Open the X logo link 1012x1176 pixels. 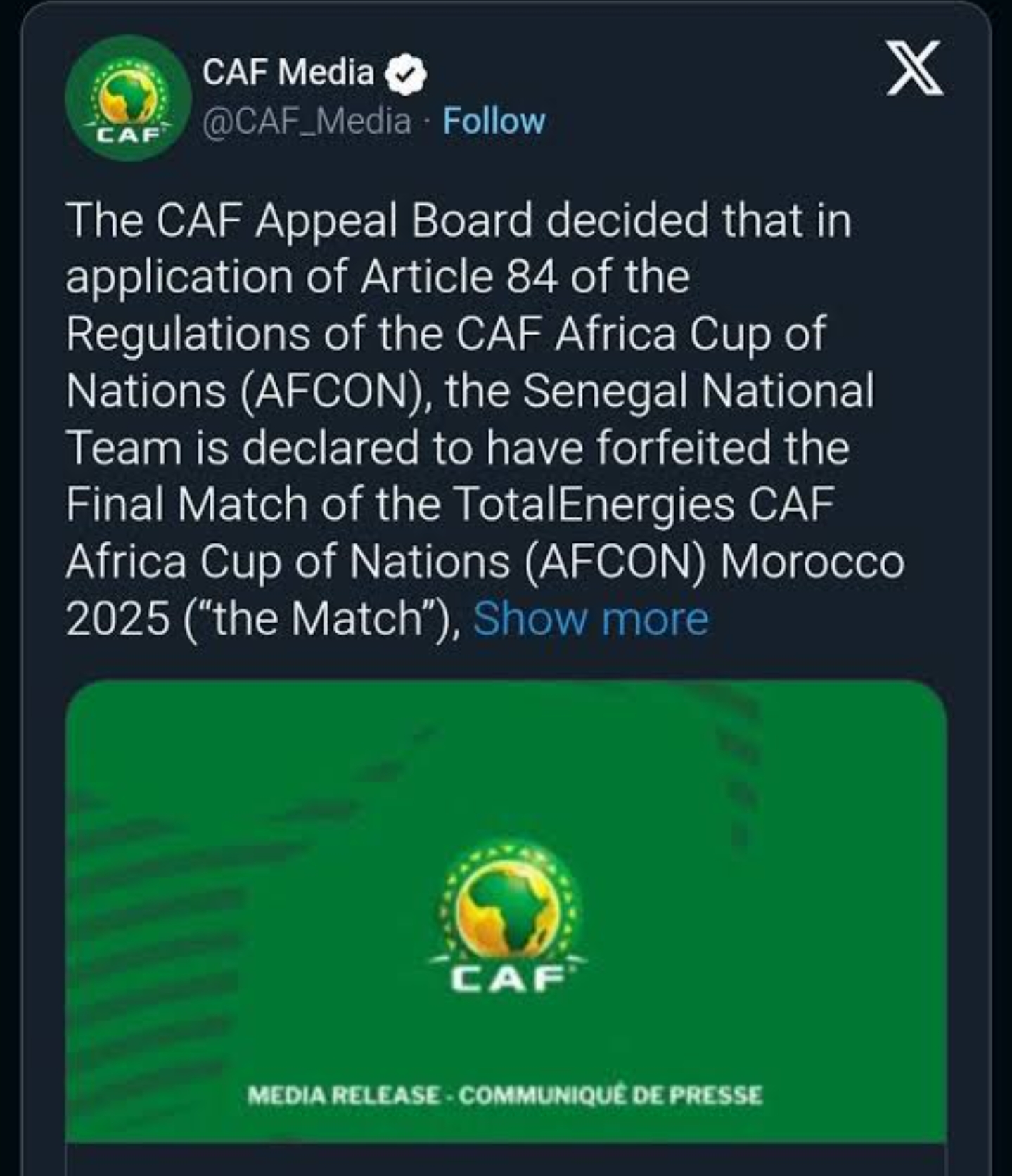point(914,68)
